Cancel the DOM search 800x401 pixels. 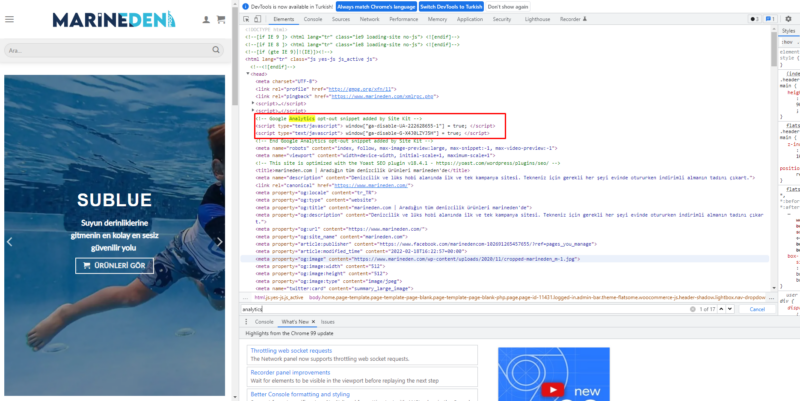pyautogui.click(x=757, y=309)
